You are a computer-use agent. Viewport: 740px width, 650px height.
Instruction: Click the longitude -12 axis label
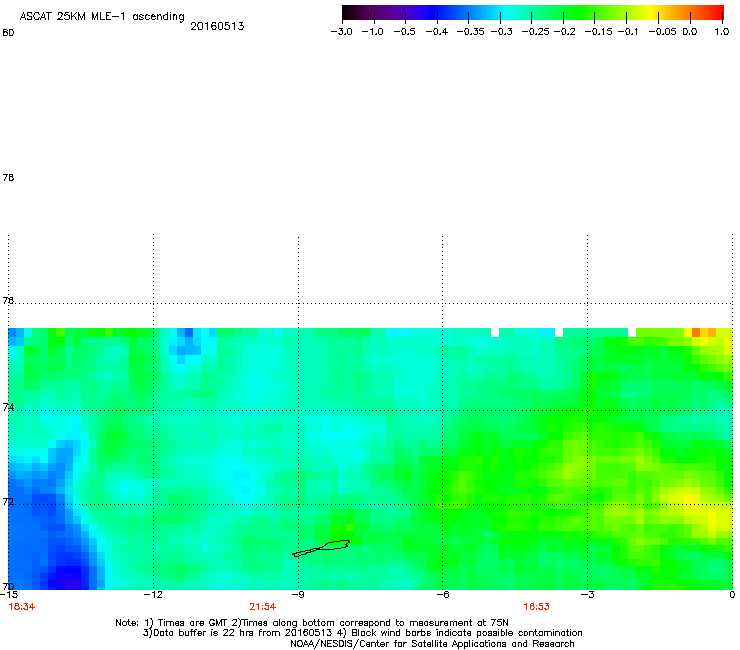point(153,594)
